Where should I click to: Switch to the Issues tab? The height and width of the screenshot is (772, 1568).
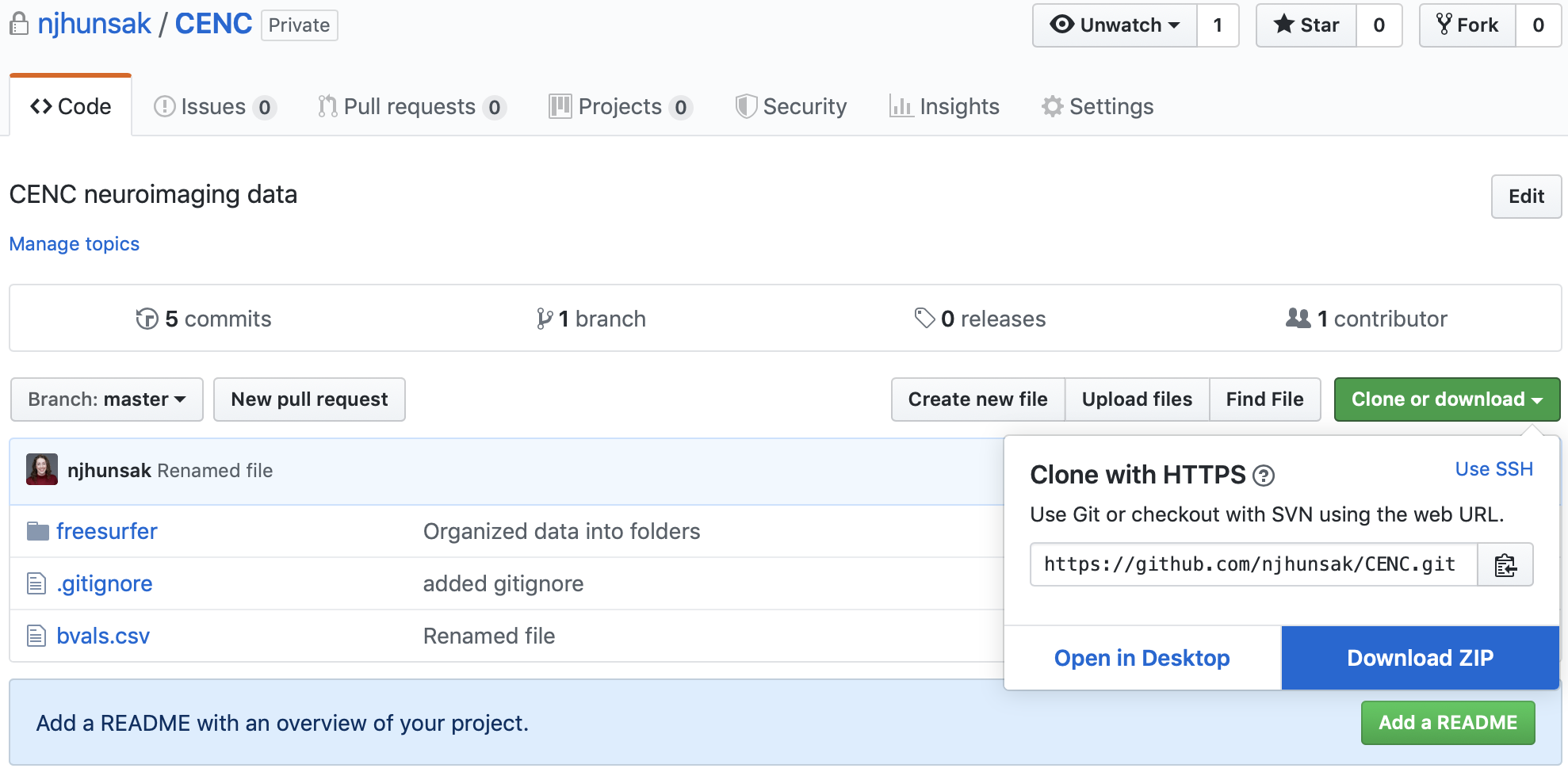pyautogui.click(x=215, y=106)
